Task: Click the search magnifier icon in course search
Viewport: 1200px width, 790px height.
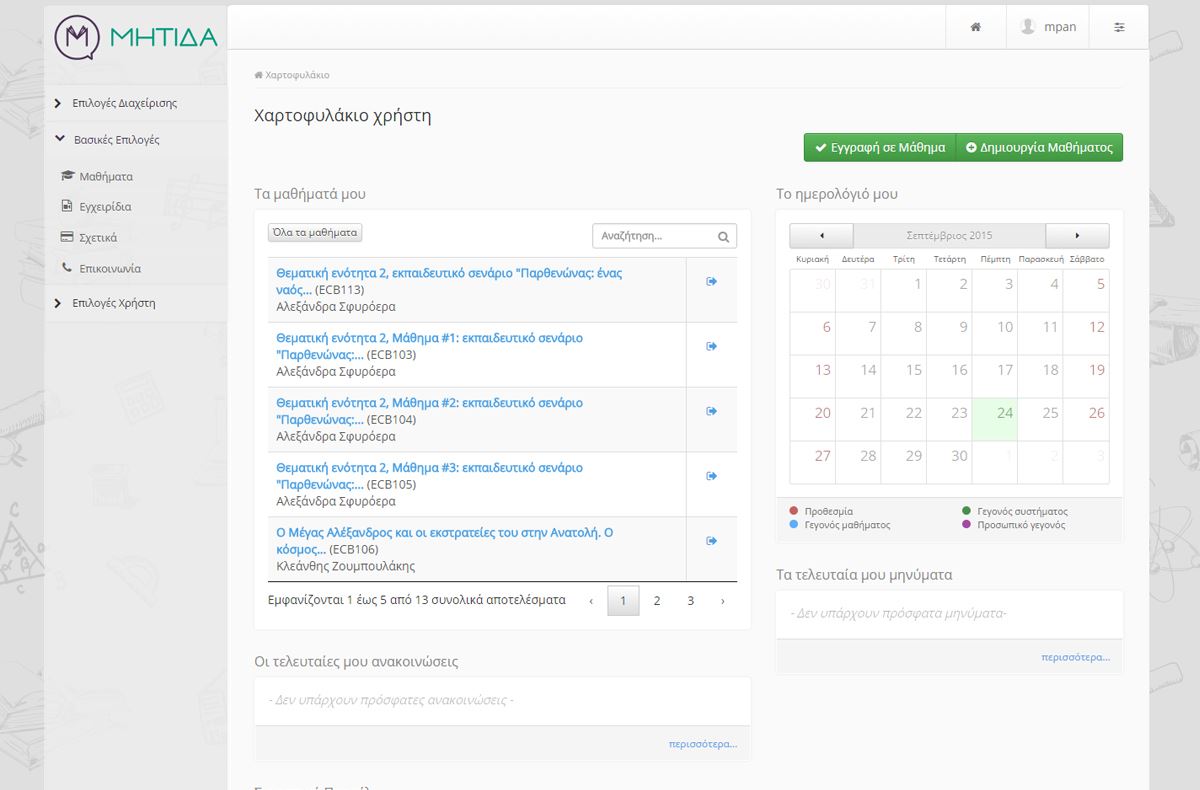Action: [723, 237]
